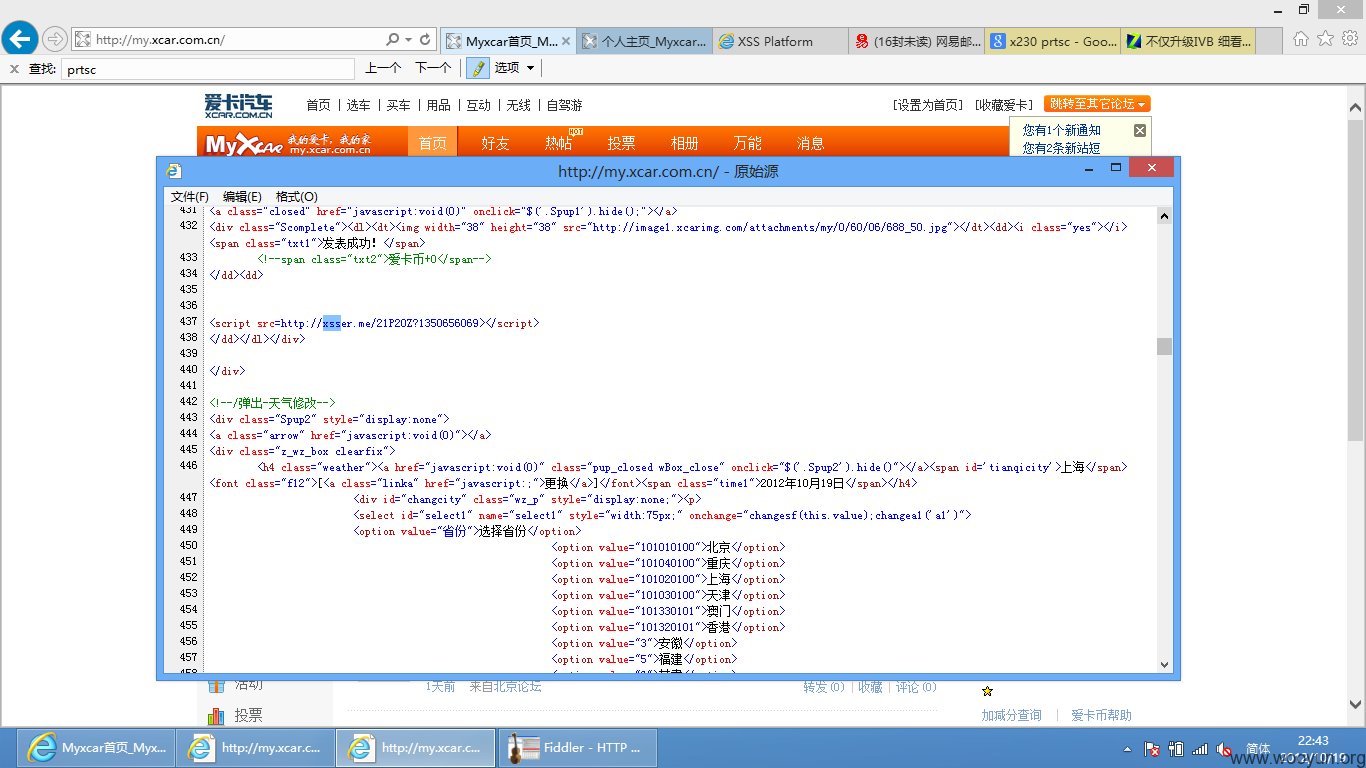Click the 转发(0) link under post
1366x768 pixels.
[824, 687]
